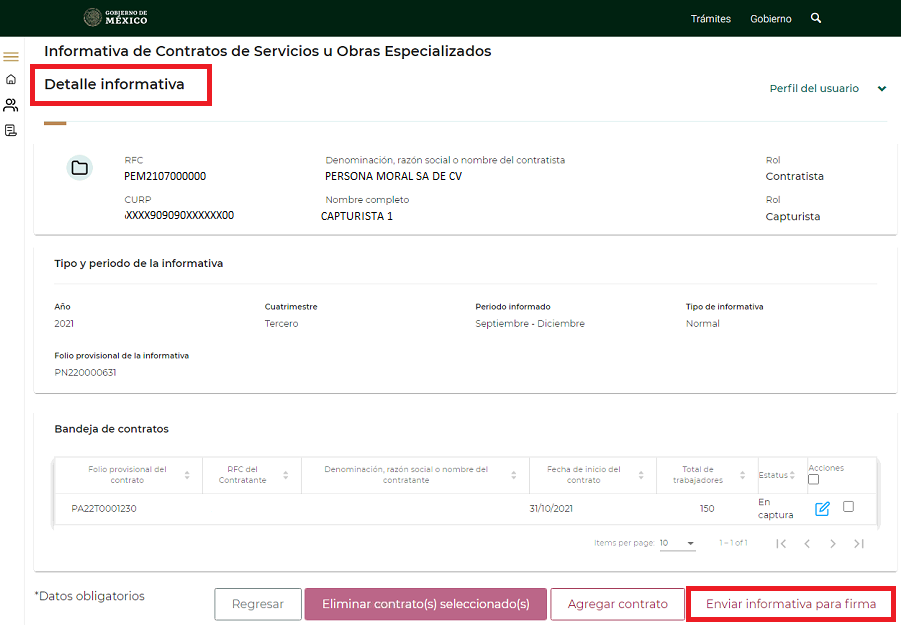Click the Tercero cuatrimestre value

pos(282,323)
